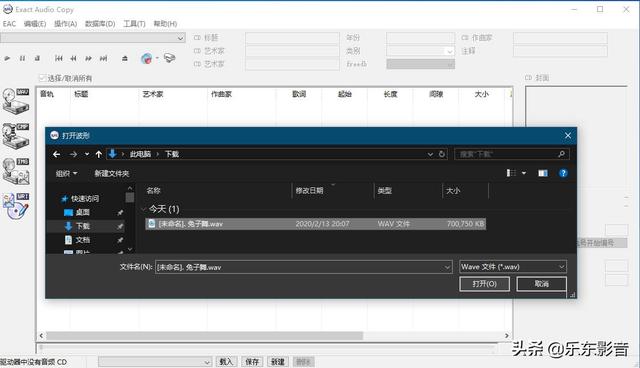The height and width of the screenshot is (368, 640).
Task: Expand the address bar history dropdown
Action: coord(430,154)
